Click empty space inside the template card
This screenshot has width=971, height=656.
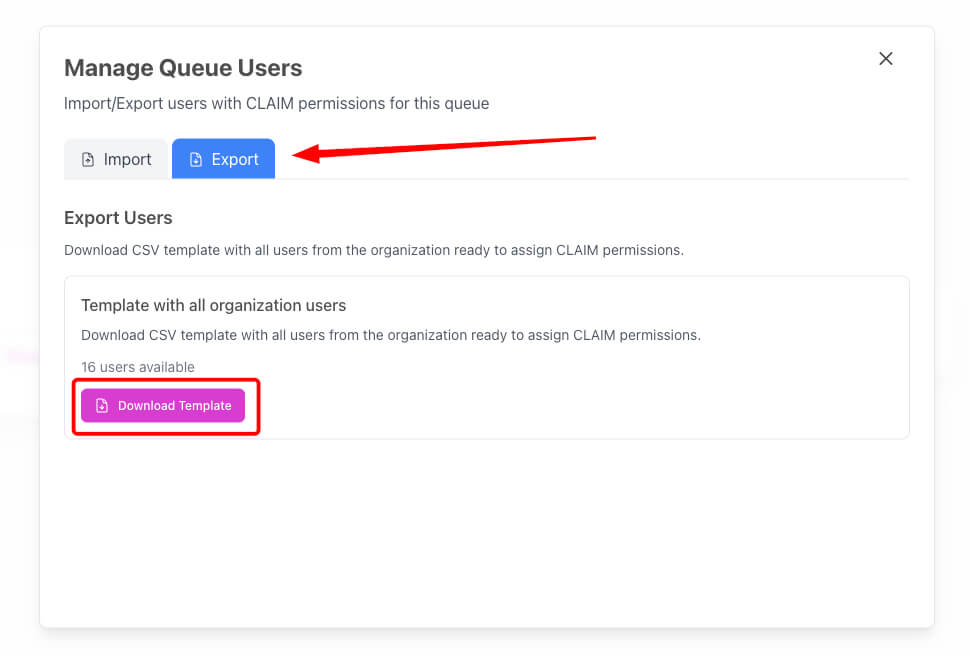557,396
